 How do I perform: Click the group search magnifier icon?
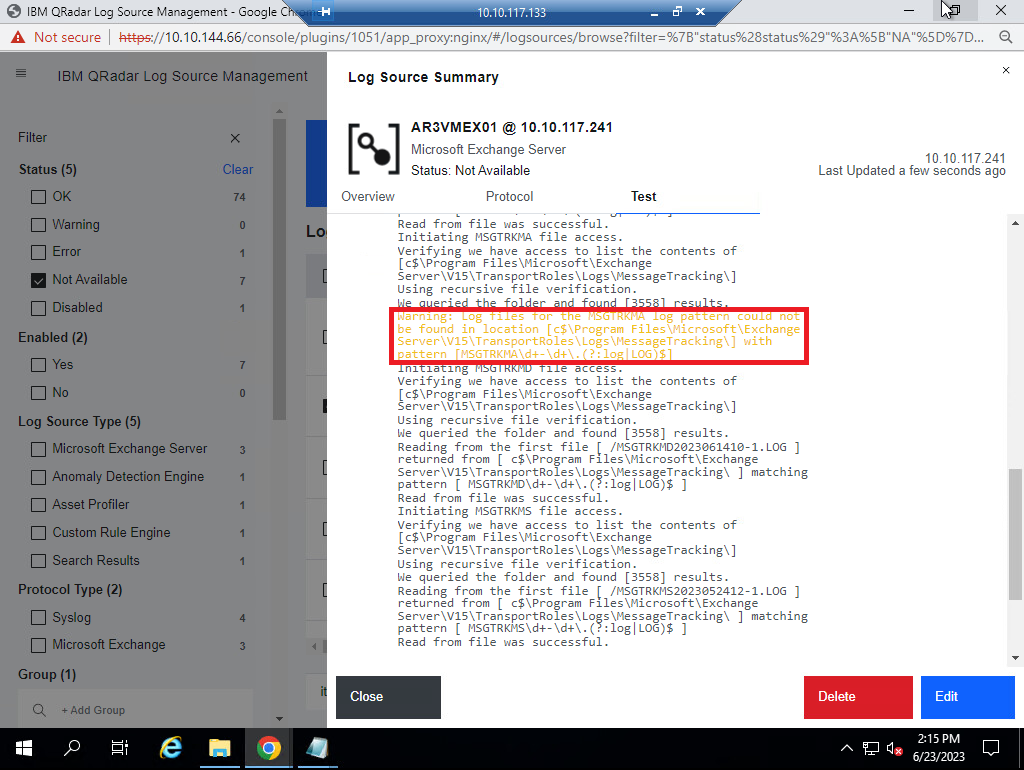click(x=39, y=710)
